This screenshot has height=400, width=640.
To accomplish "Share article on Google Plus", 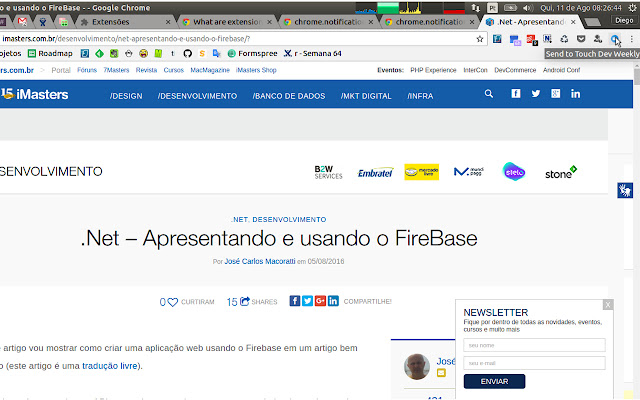I will 320,301.
